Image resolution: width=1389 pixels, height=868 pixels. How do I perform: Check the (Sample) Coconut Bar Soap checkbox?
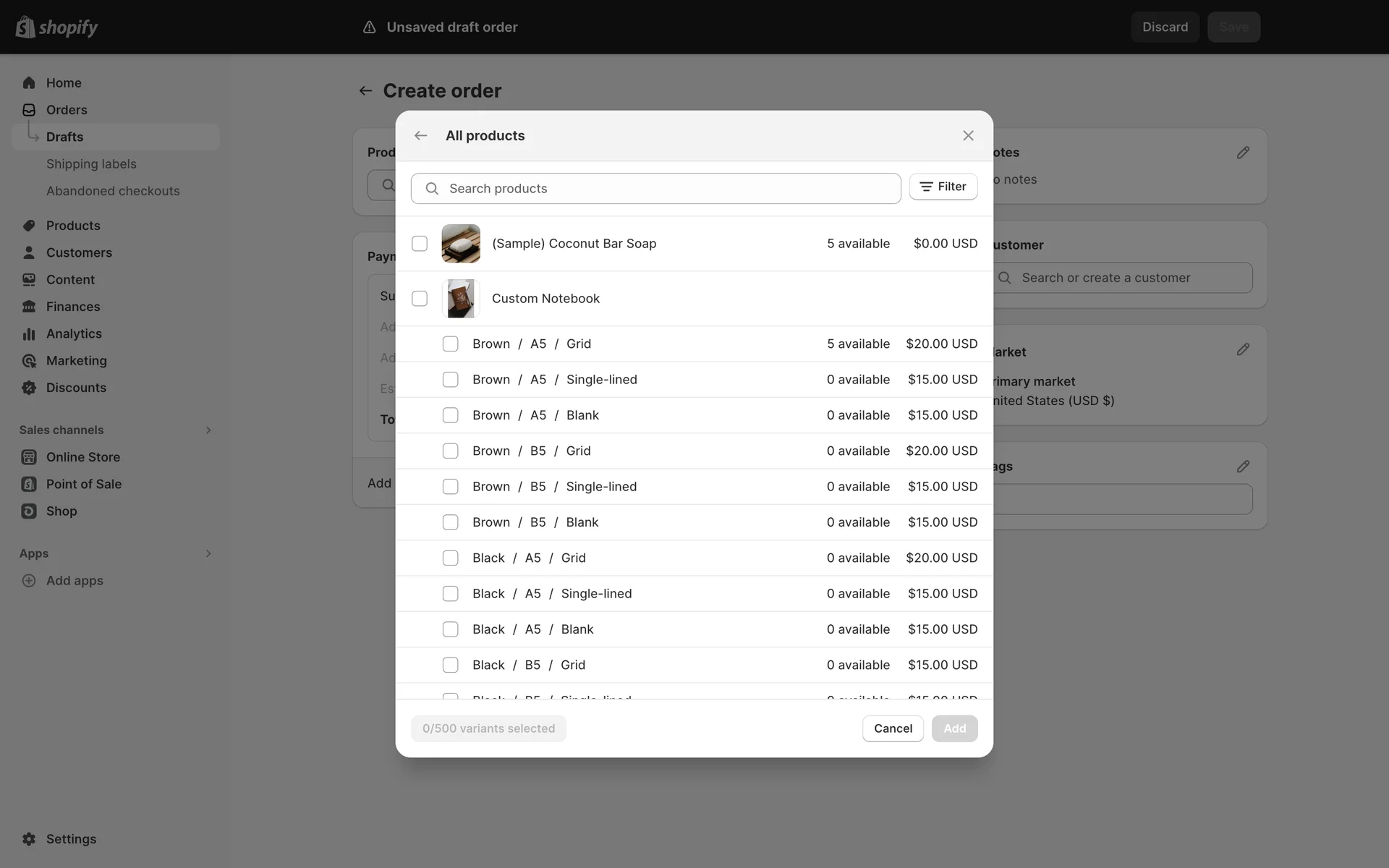[x=420, y=244]
